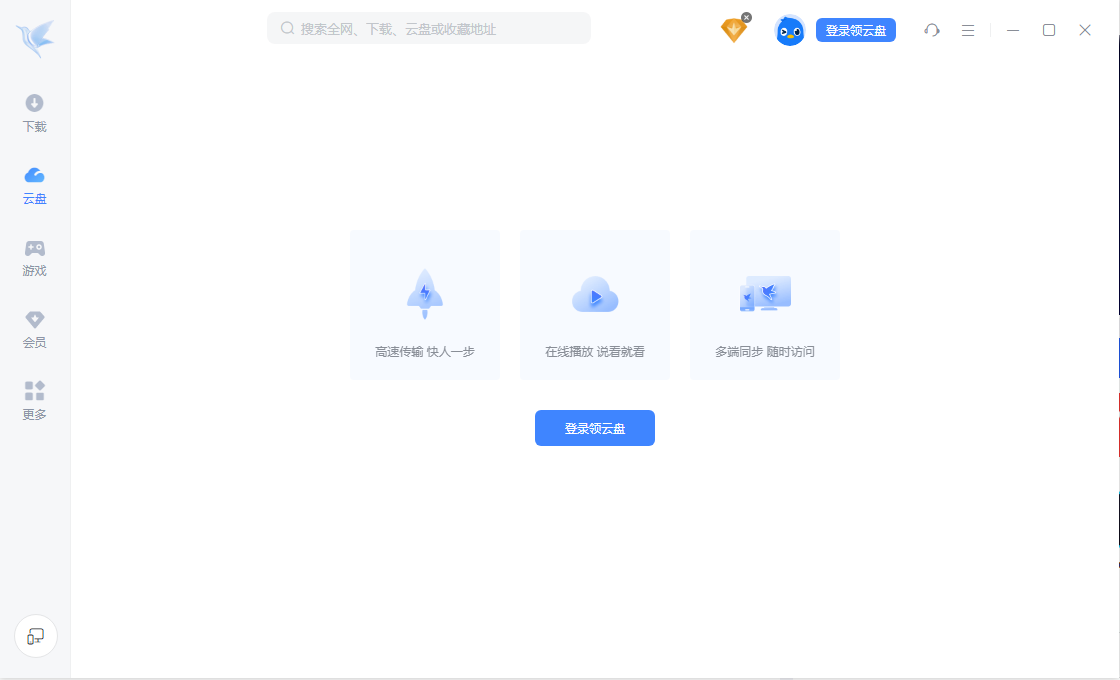Open the 游戏 games section

pos(34,256)
